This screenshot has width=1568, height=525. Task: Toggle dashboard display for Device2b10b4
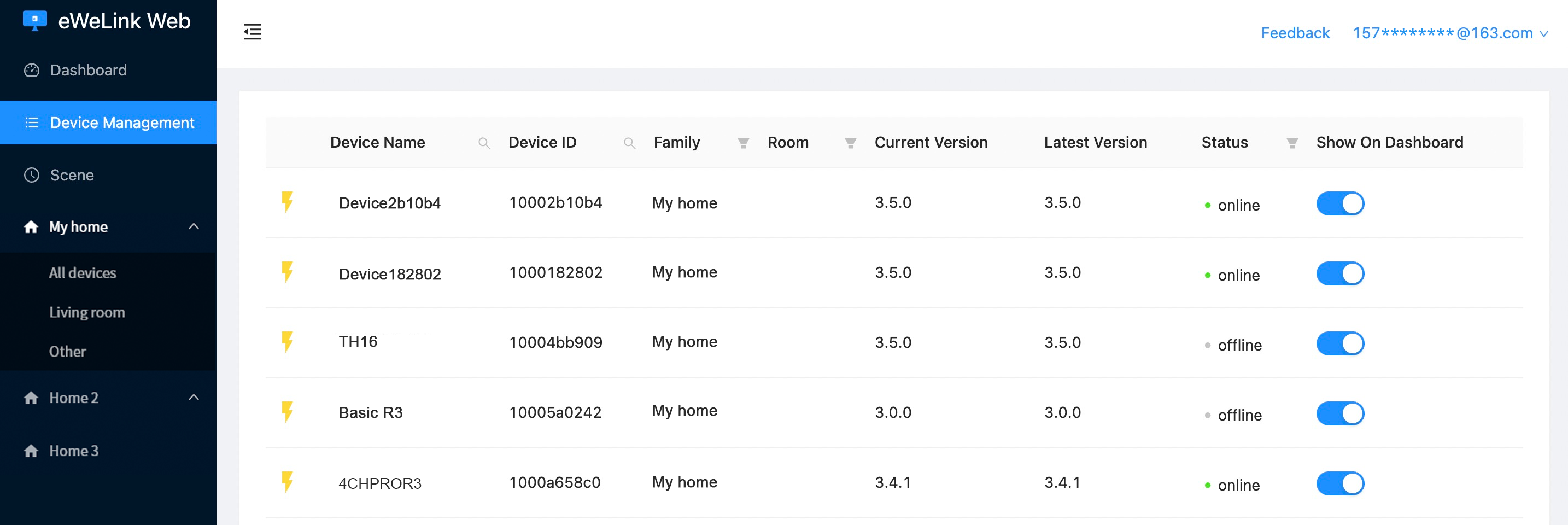coord(1339,203)
